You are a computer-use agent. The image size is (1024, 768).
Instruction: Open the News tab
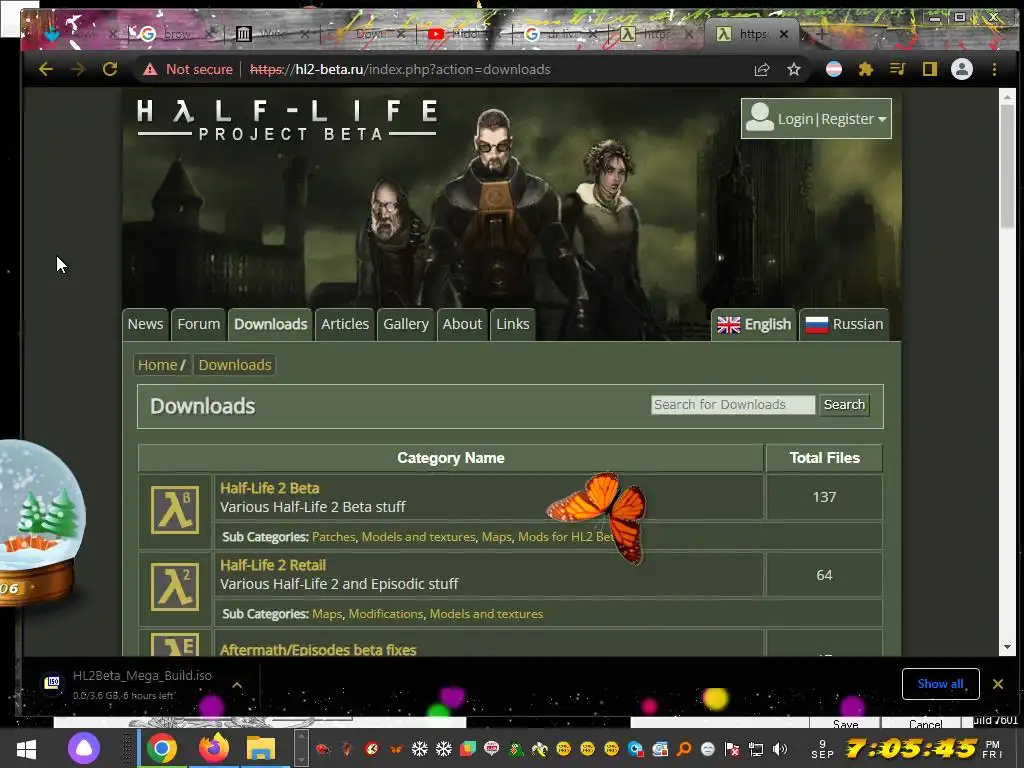(145, 324)
